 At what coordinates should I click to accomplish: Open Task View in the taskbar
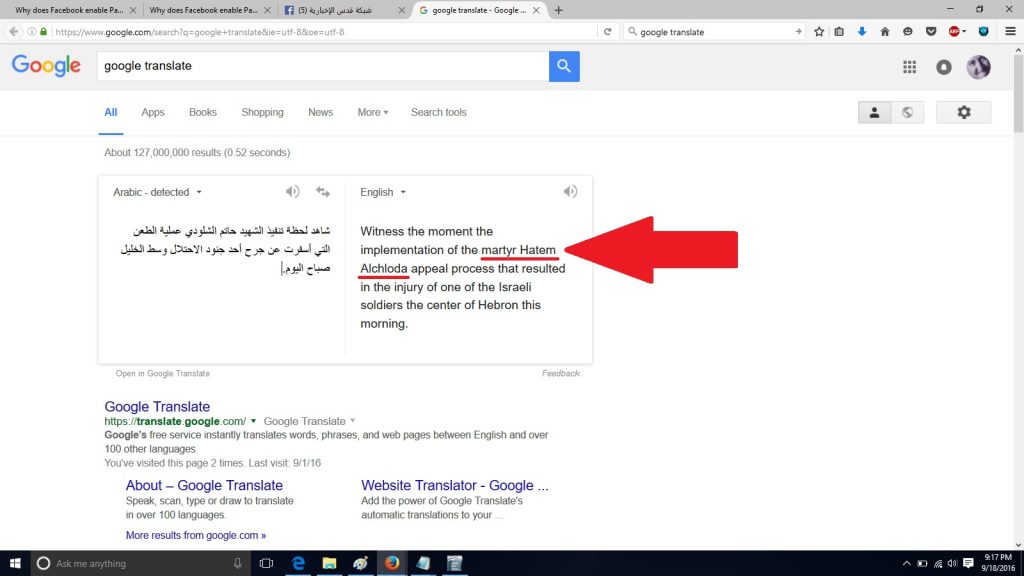coord(266,563)
